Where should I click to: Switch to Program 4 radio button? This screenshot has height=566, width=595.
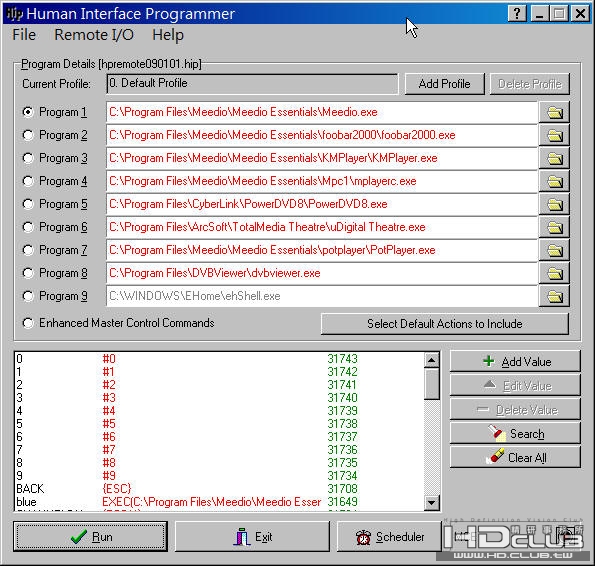(28, 181)
